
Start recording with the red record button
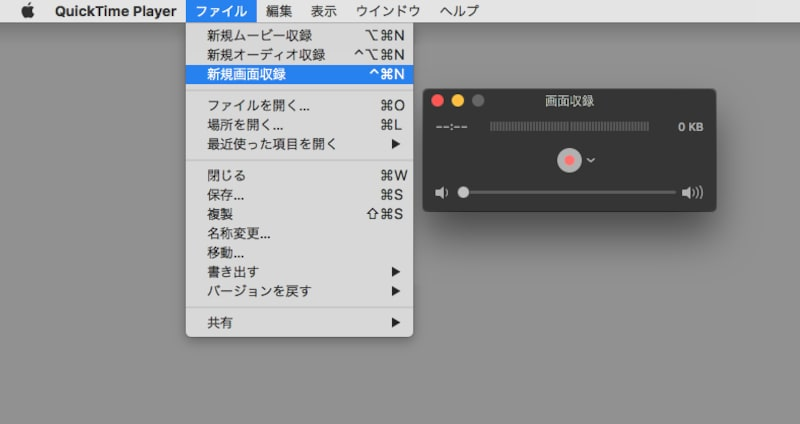pyautogui.click(x=569, y=160)
